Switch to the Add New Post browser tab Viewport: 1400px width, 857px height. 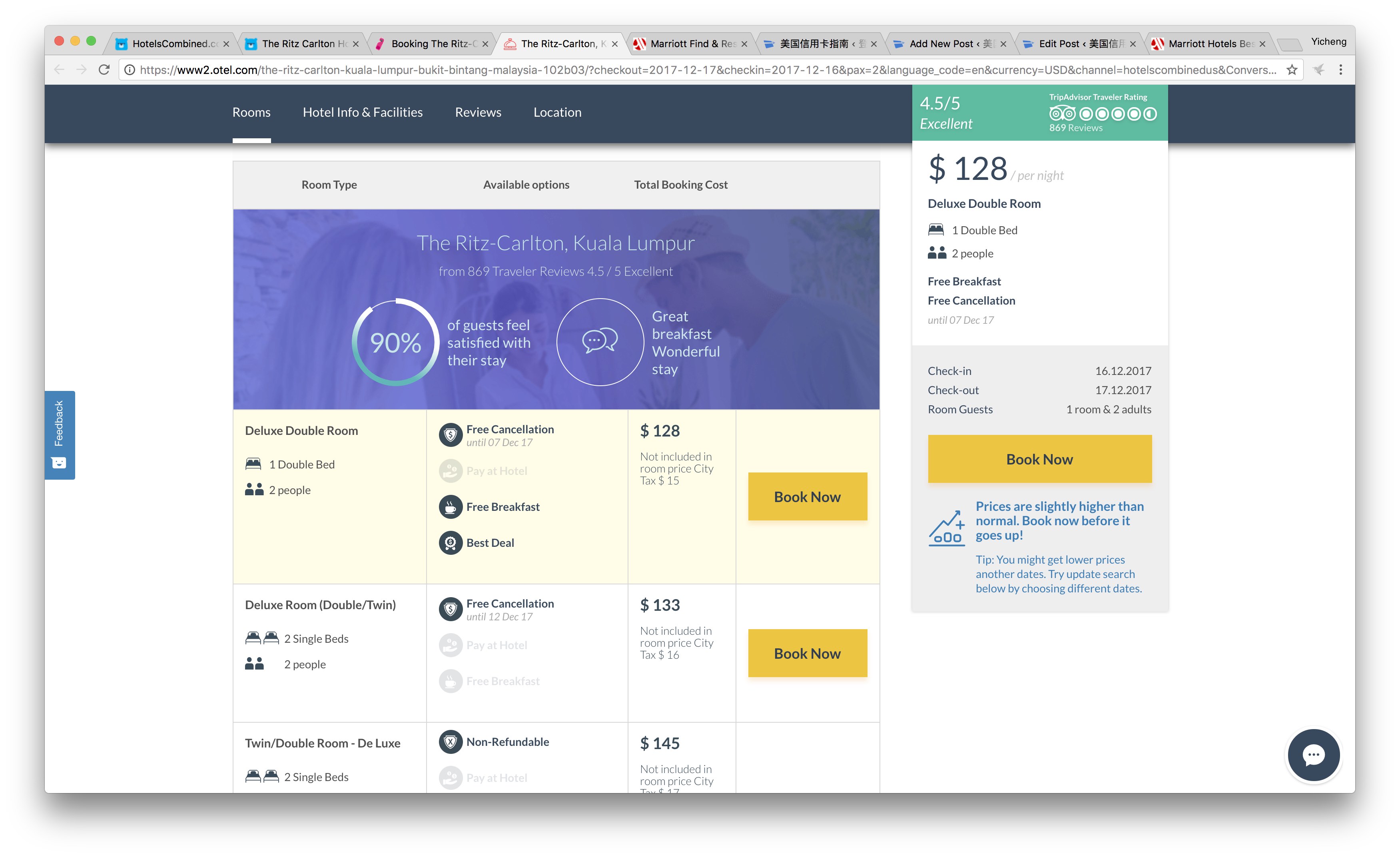(949, 44)
